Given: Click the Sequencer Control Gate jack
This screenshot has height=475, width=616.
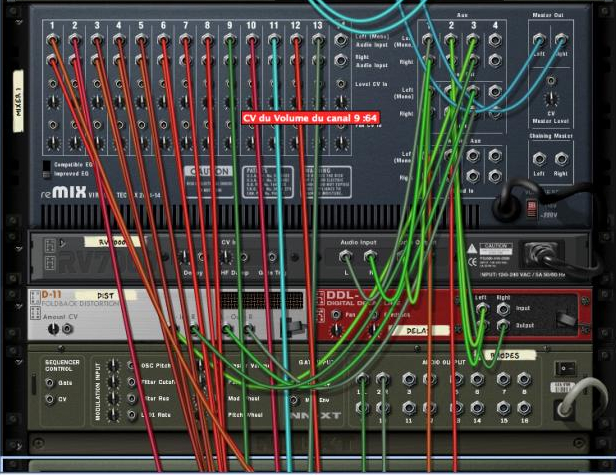Looking at the screenshot, I should pyautogui.click(x=51, y=382).
